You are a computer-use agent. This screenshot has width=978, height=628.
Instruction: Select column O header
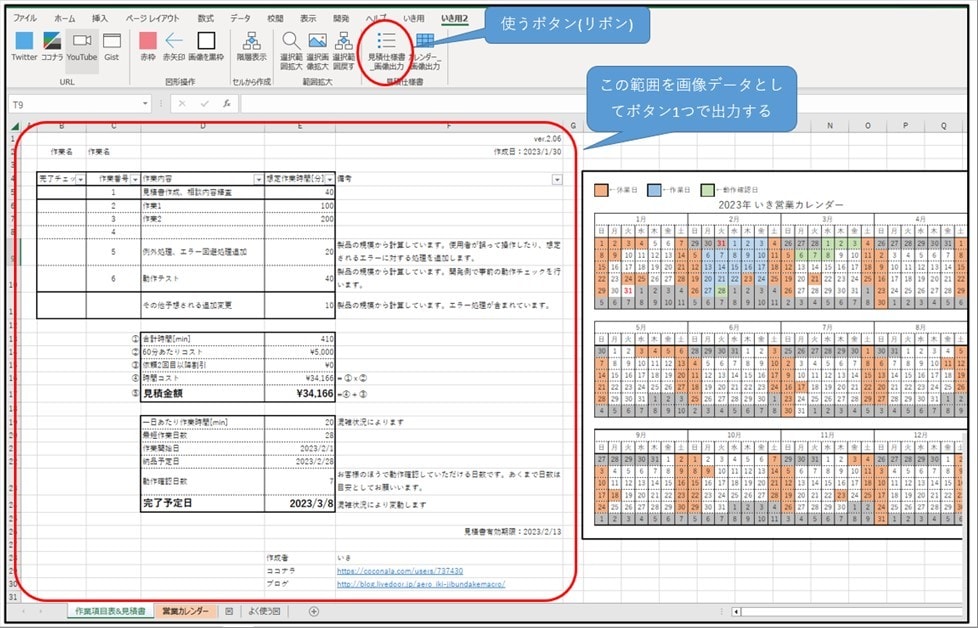tap(868, 126)
